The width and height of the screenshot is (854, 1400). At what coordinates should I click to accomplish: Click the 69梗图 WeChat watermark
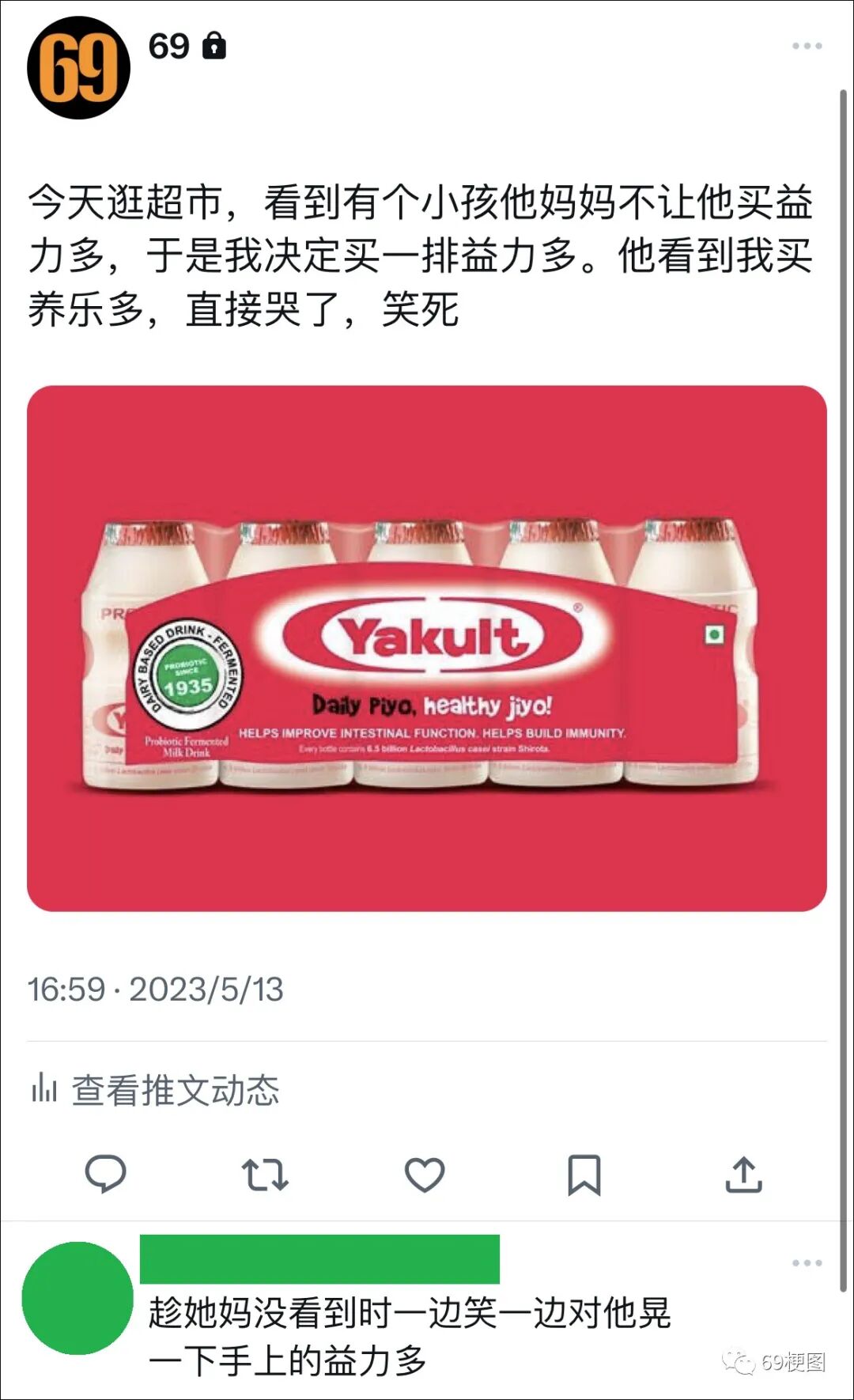coord(774,1362)
